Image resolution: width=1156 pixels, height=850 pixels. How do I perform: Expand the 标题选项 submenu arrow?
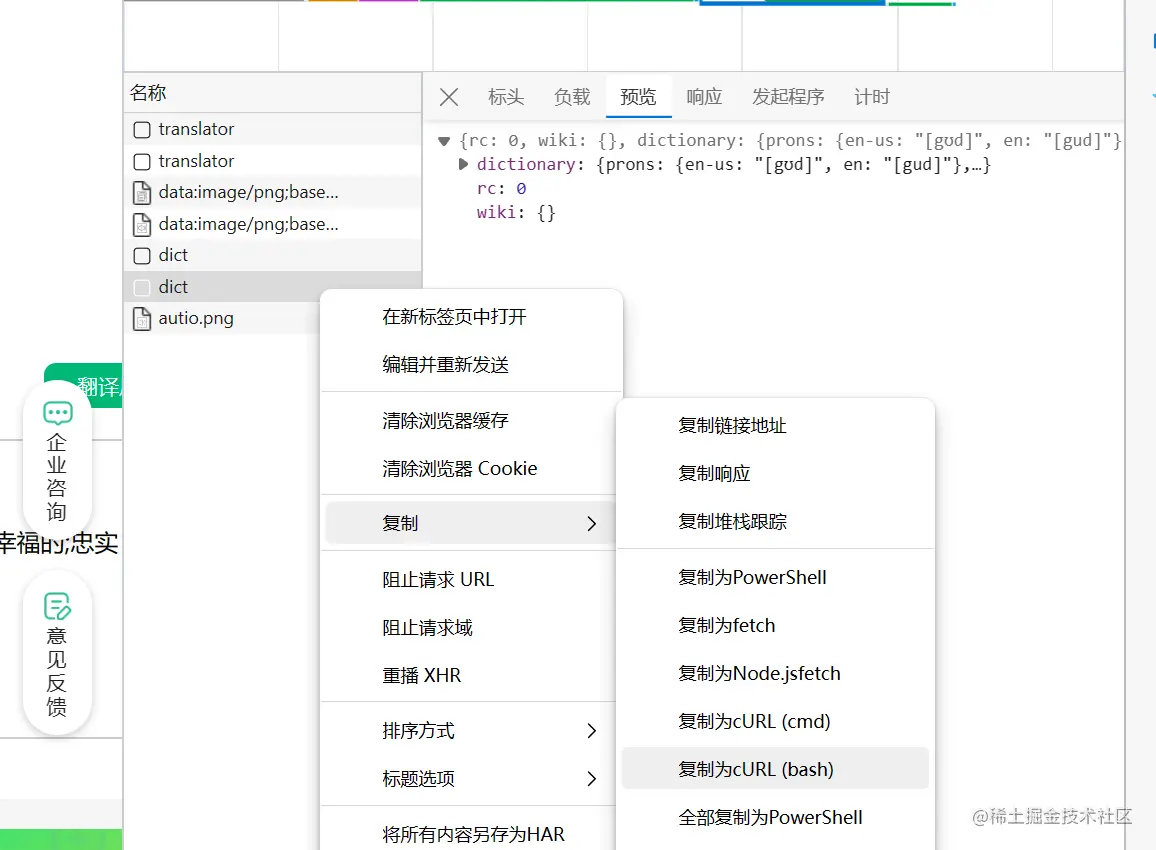[x=591, y=778]
